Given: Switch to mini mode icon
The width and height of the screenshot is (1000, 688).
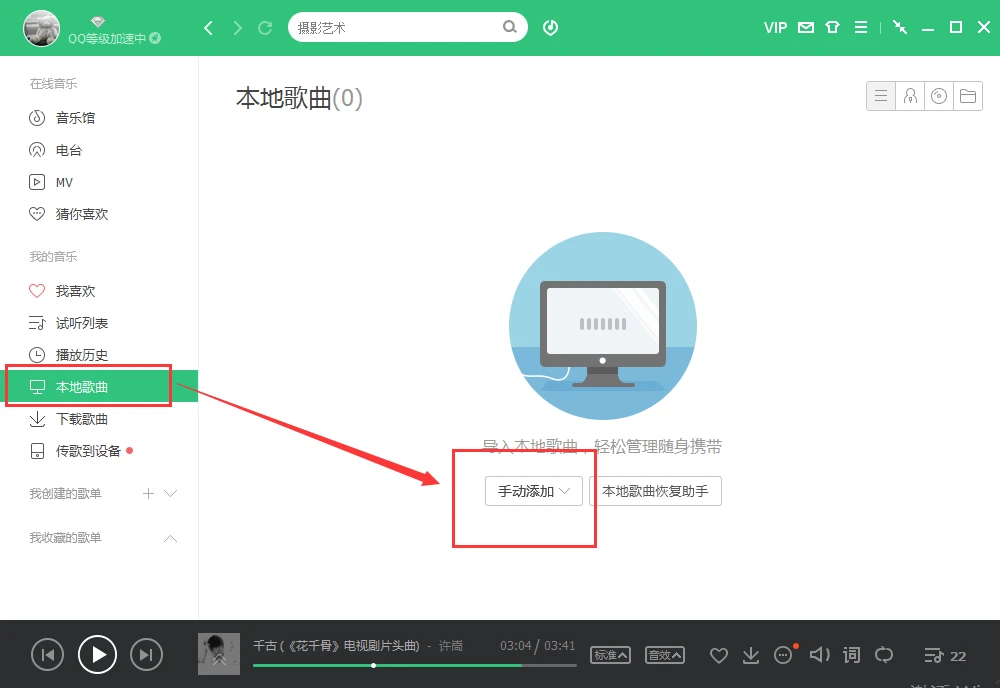Looking at the screenshot, I should [900, 27].
